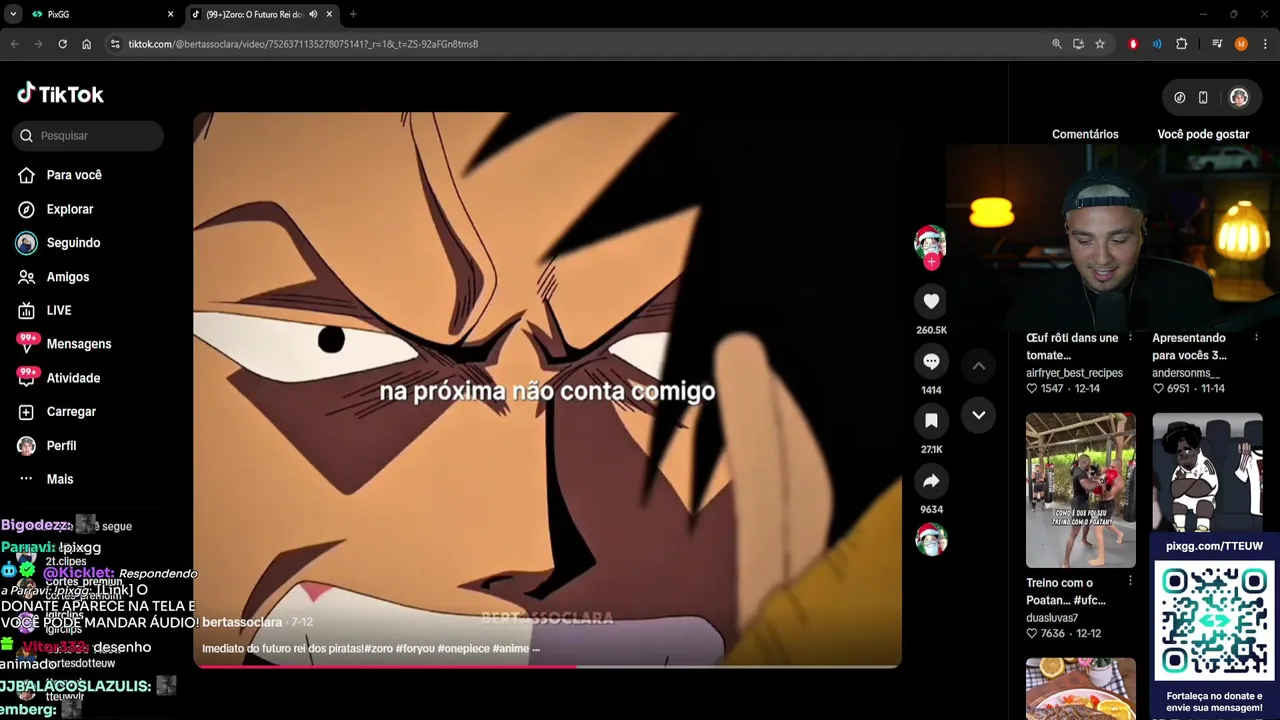
Task: Click the Pesquisar search field
Action: coord(88,136)
